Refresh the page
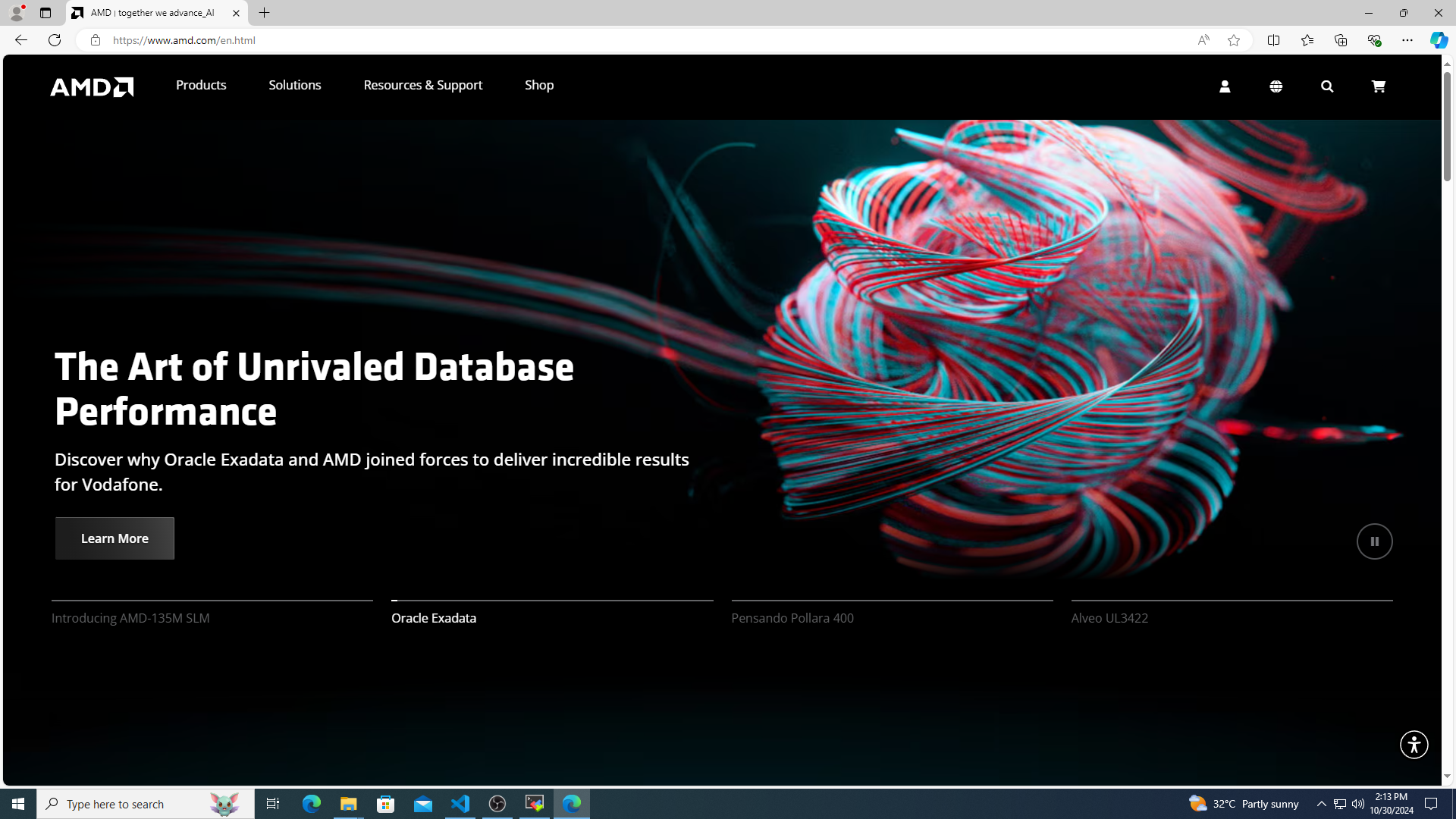This screenshot has height=819, width=1456. pos(55,40)
